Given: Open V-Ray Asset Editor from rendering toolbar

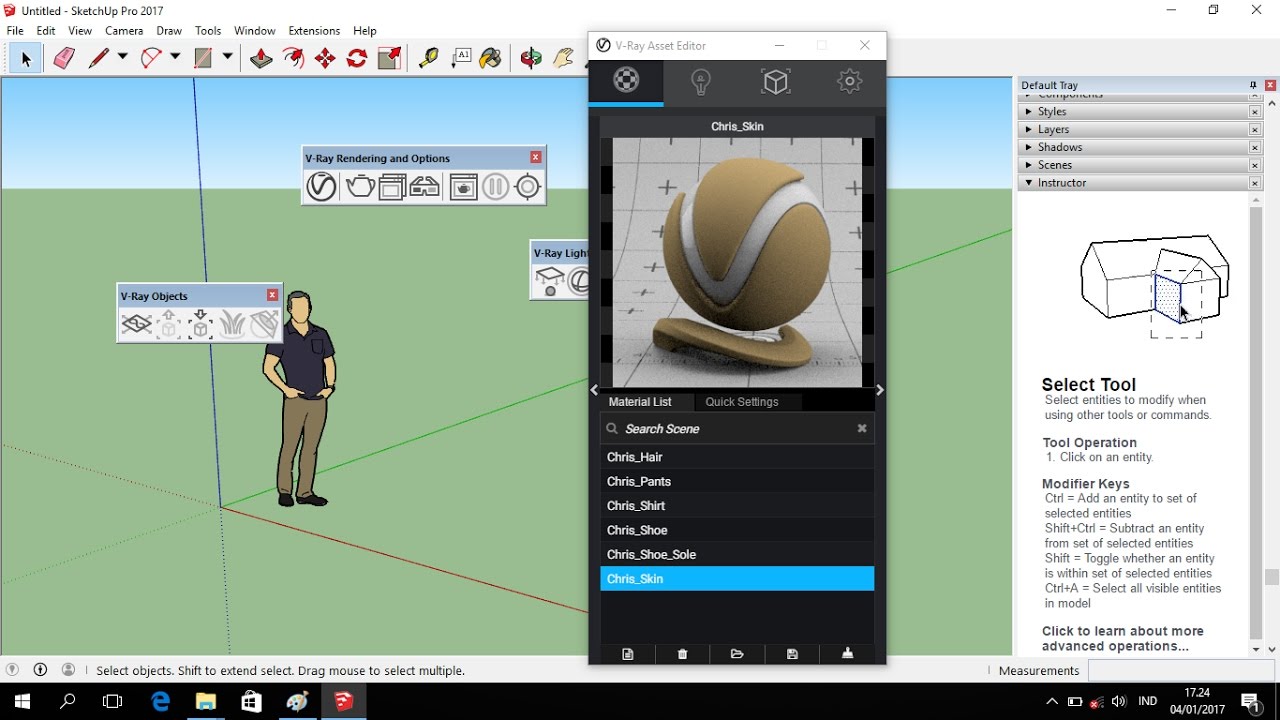Looking at the screenshot, I should 321,187.
